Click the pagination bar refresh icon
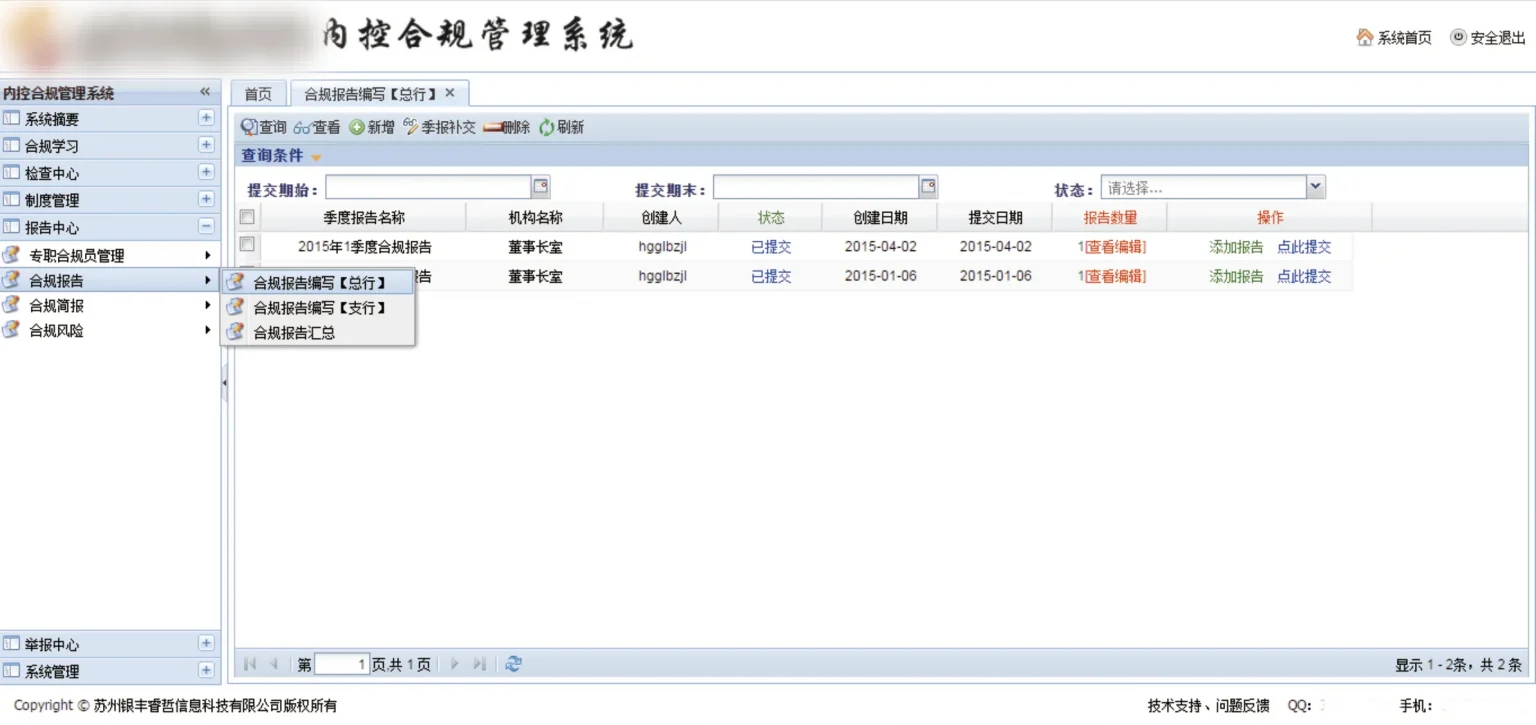Viewport: 1536px width, 725px height. (x=513, y=664)
